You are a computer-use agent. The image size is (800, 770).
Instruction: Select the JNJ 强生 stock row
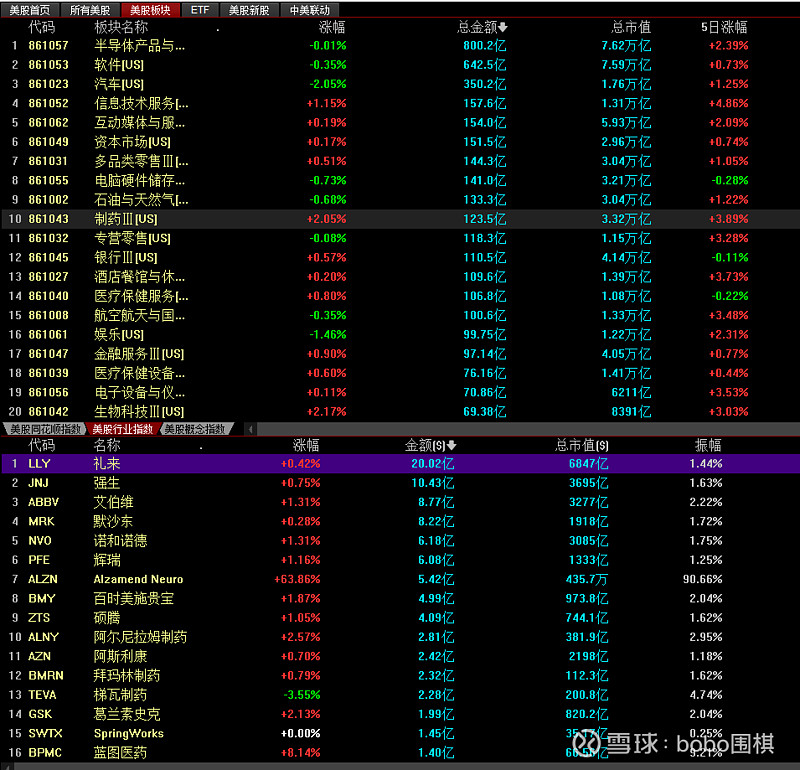tap(400, 483)
